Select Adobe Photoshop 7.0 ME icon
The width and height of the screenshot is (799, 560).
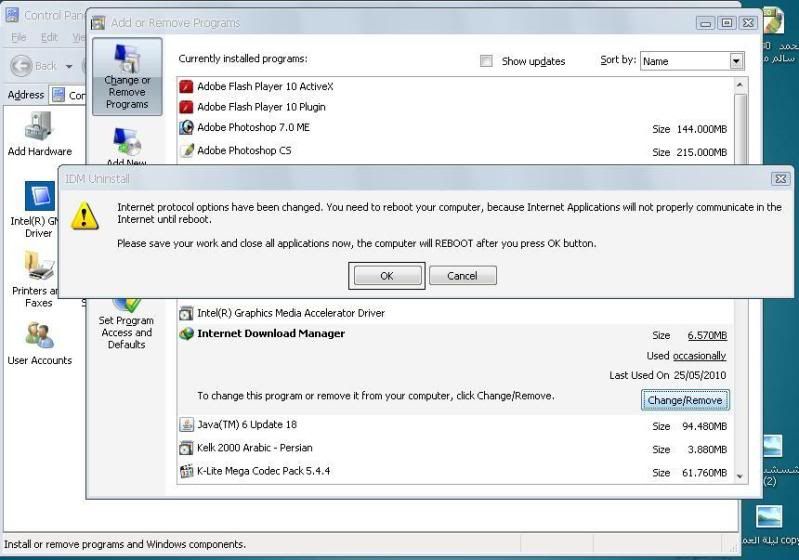(186, 128)
